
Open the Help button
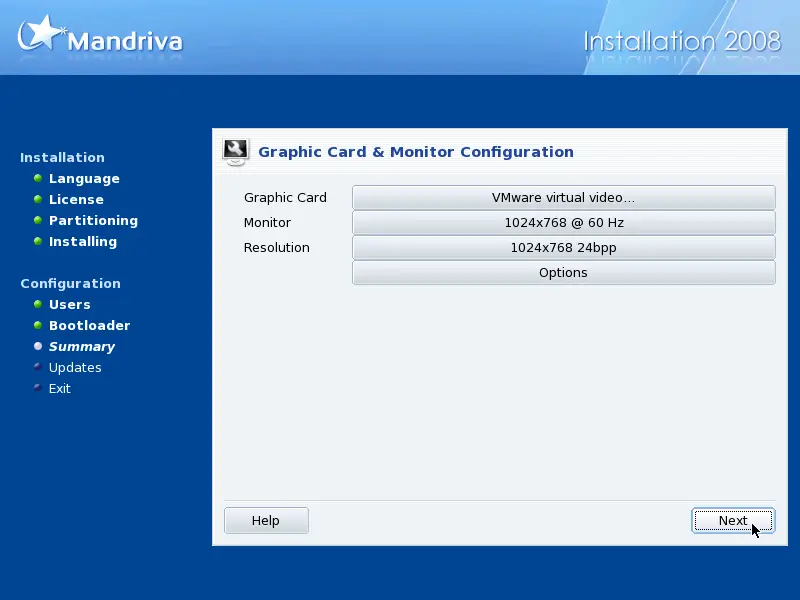(x=266, y=520)
